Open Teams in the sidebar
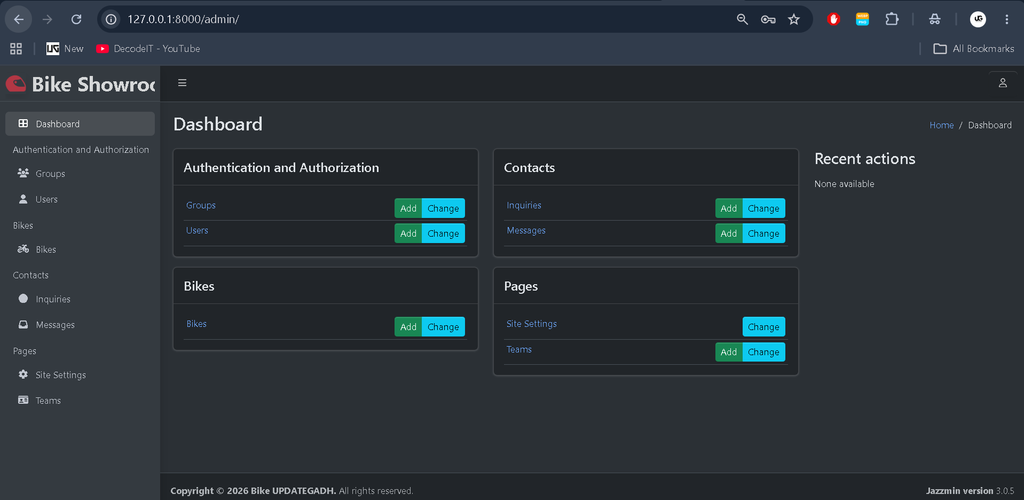 (x=80, y=400)
